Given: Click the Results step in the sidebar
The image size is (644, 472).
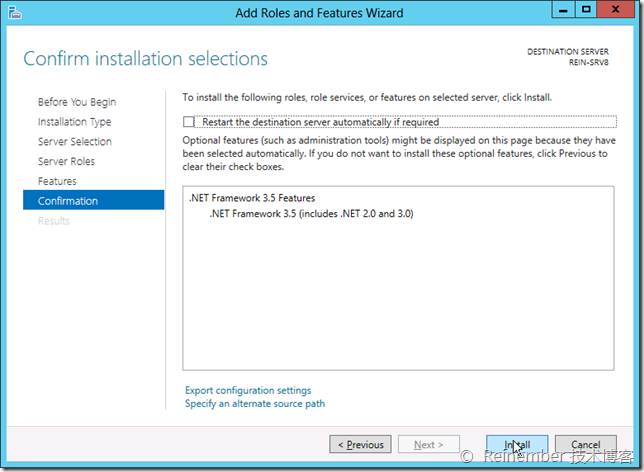Looking at the screenshot, I should (x=54, y=221).
